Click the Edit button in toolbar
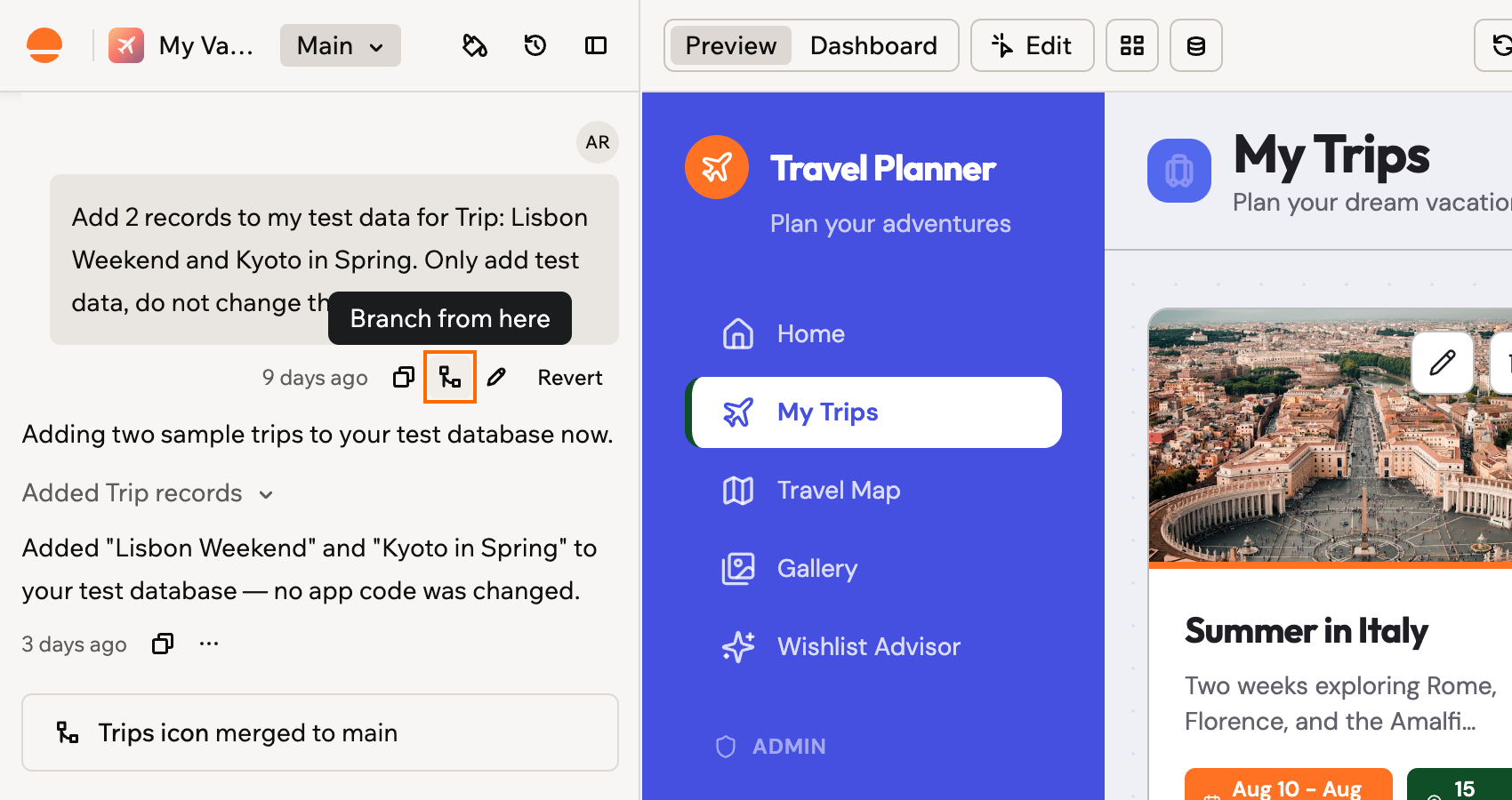The image size is (1512, 800). (1033, 45)
